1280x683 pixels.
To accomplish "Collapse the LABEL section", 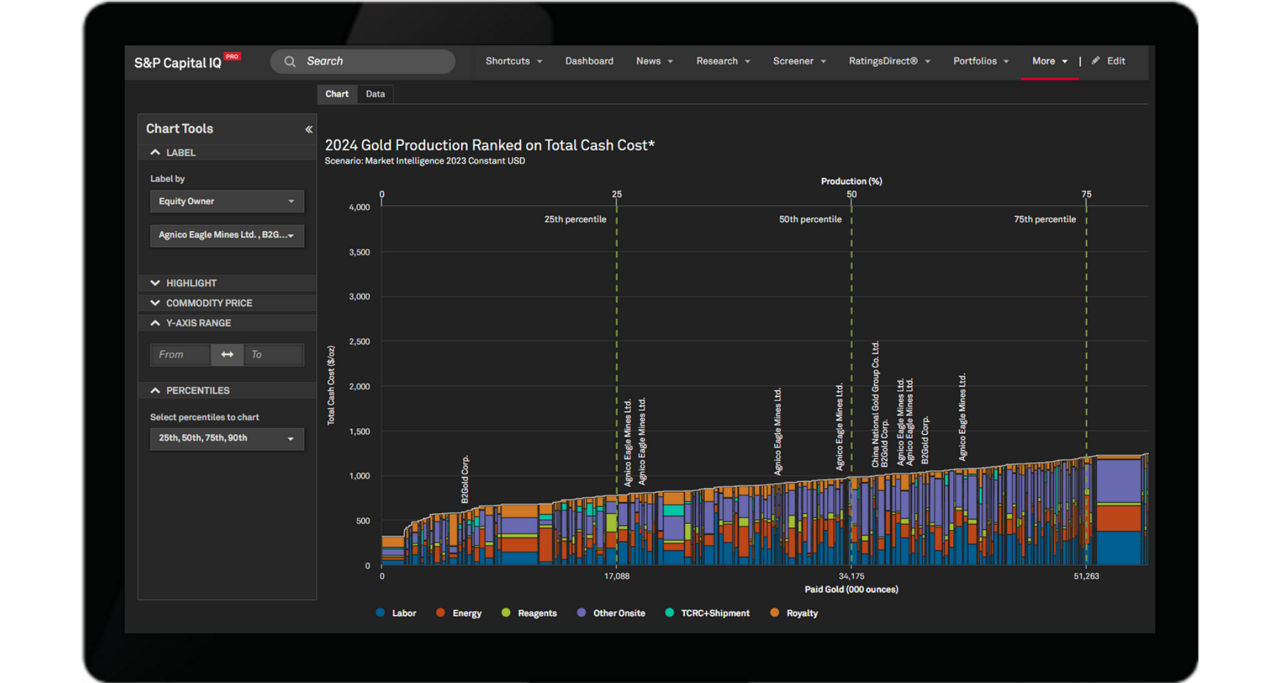I will [x=227, y=153].
